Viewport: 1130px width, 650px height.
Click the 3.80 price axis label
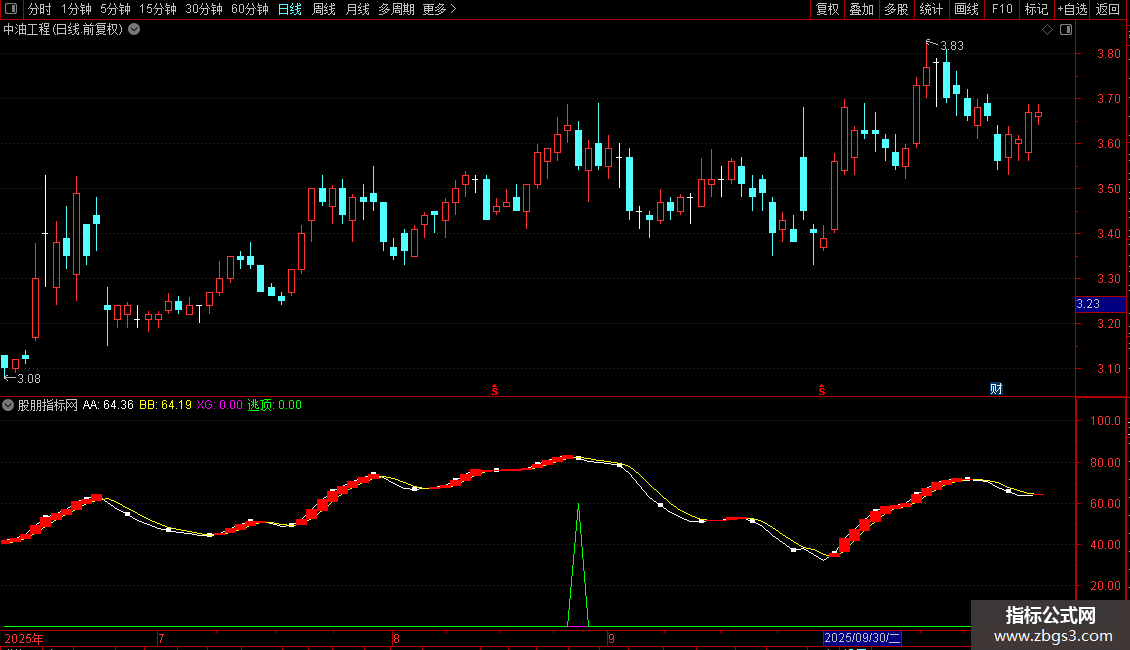coord(1108,53)
